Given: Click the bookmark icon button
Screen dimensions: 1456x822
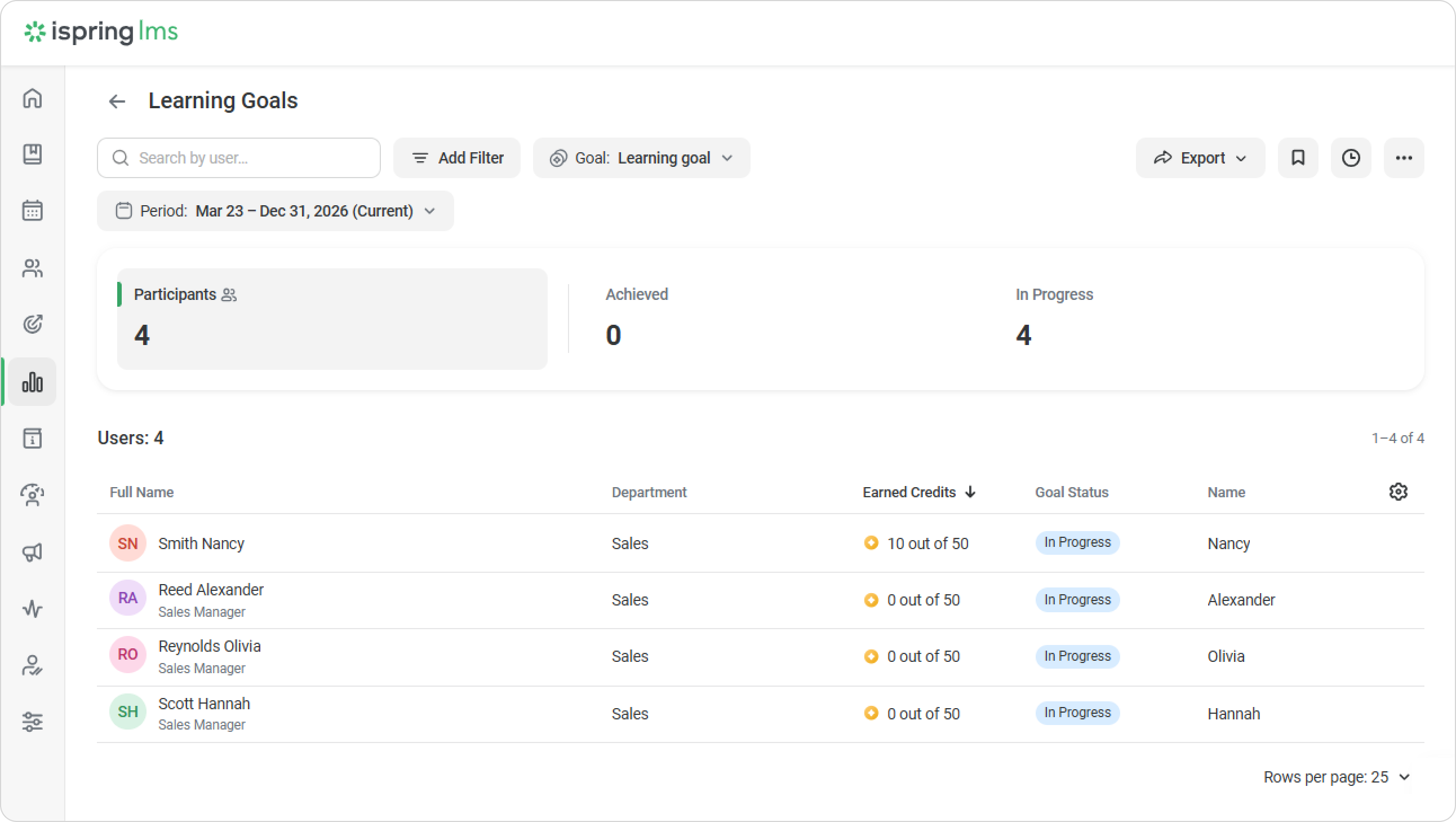Looking at the screenshot, I should (1298, 158).
